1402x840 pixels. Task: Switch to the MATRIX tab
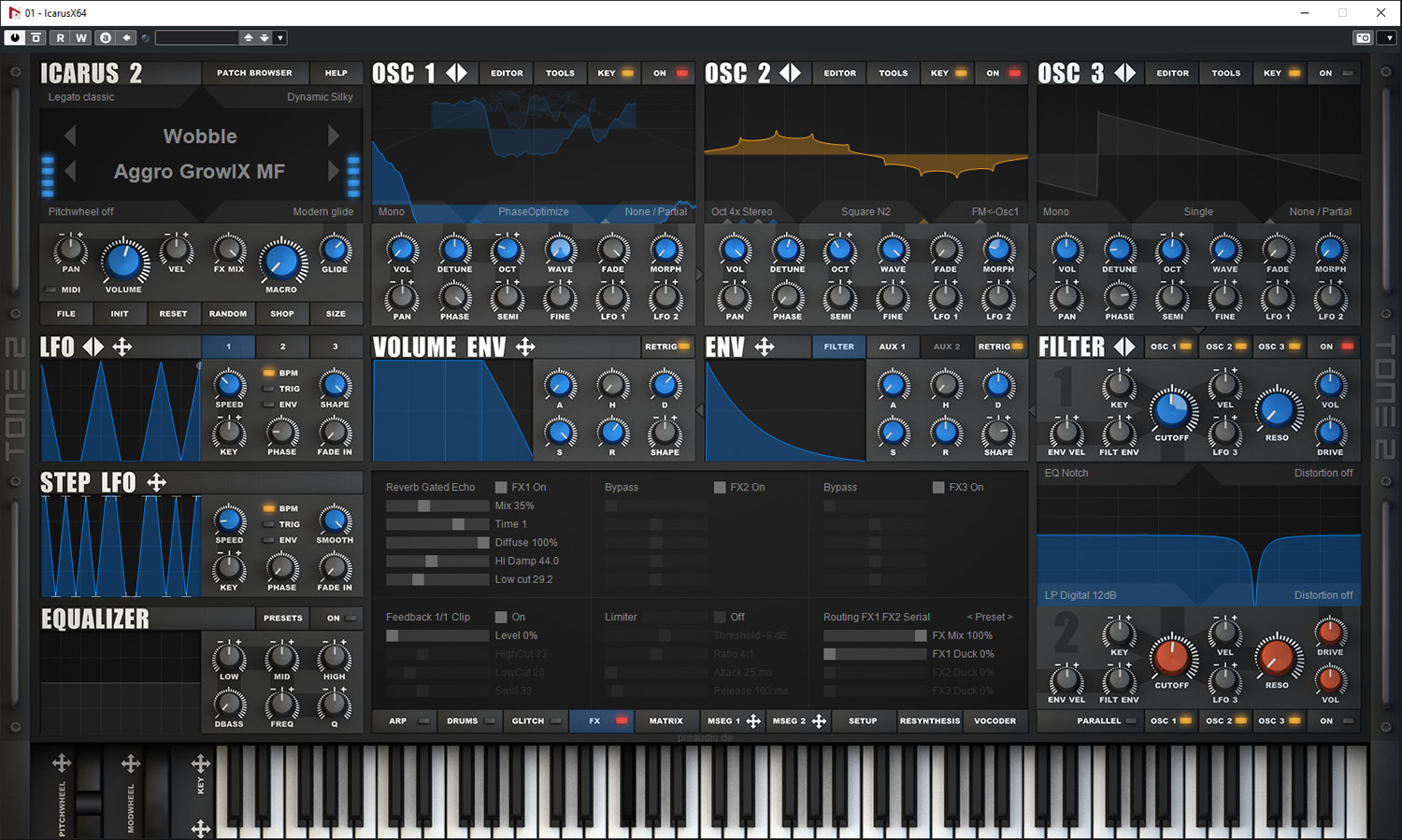pos(665,721)
